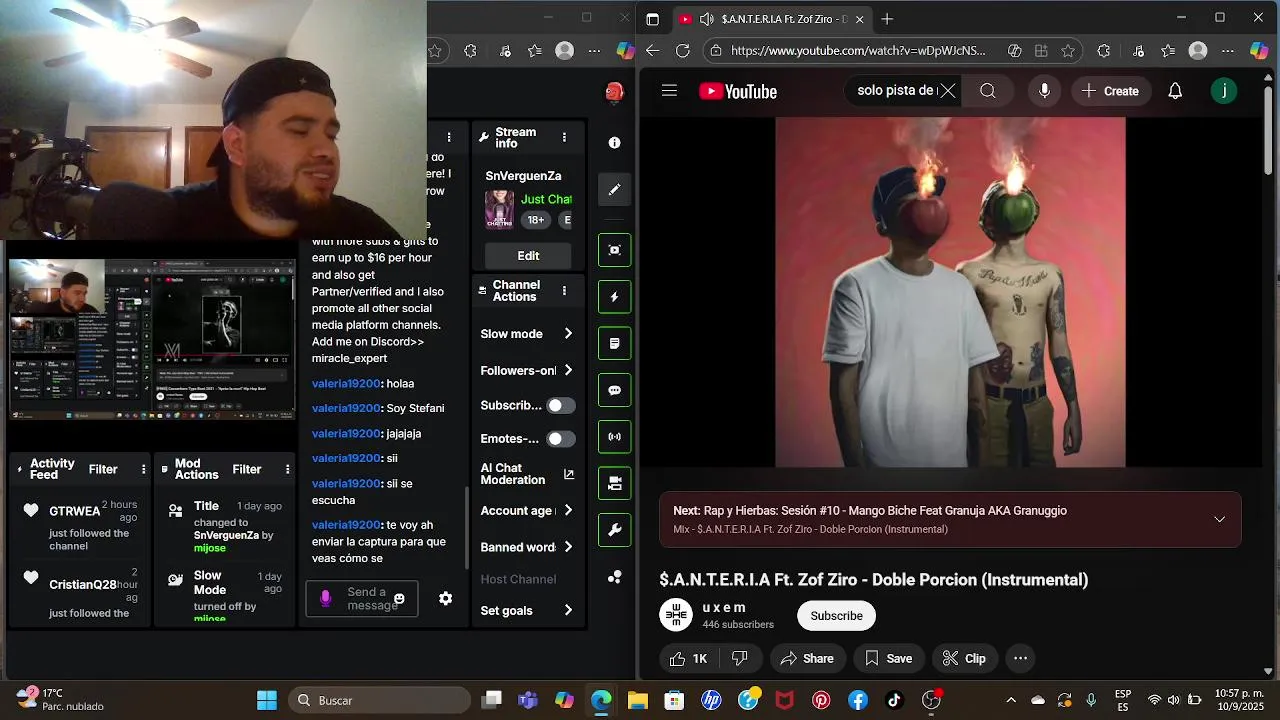Click the purple microphone icon in chat

pos(325,598)
